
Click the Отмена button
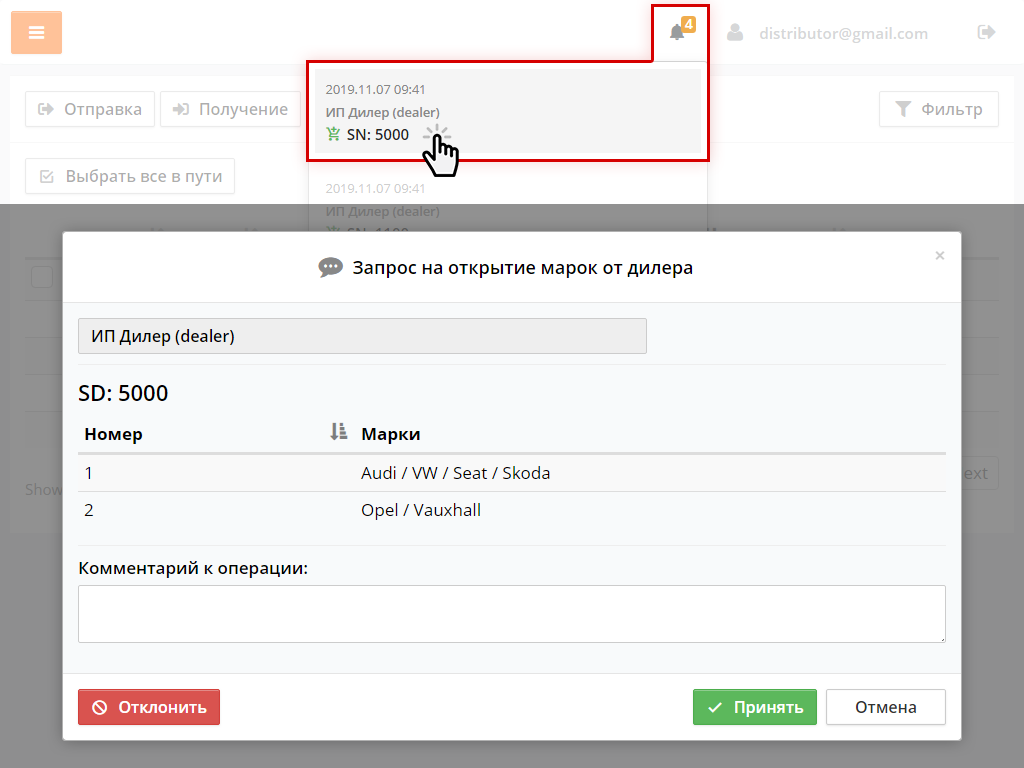point(885,707)
